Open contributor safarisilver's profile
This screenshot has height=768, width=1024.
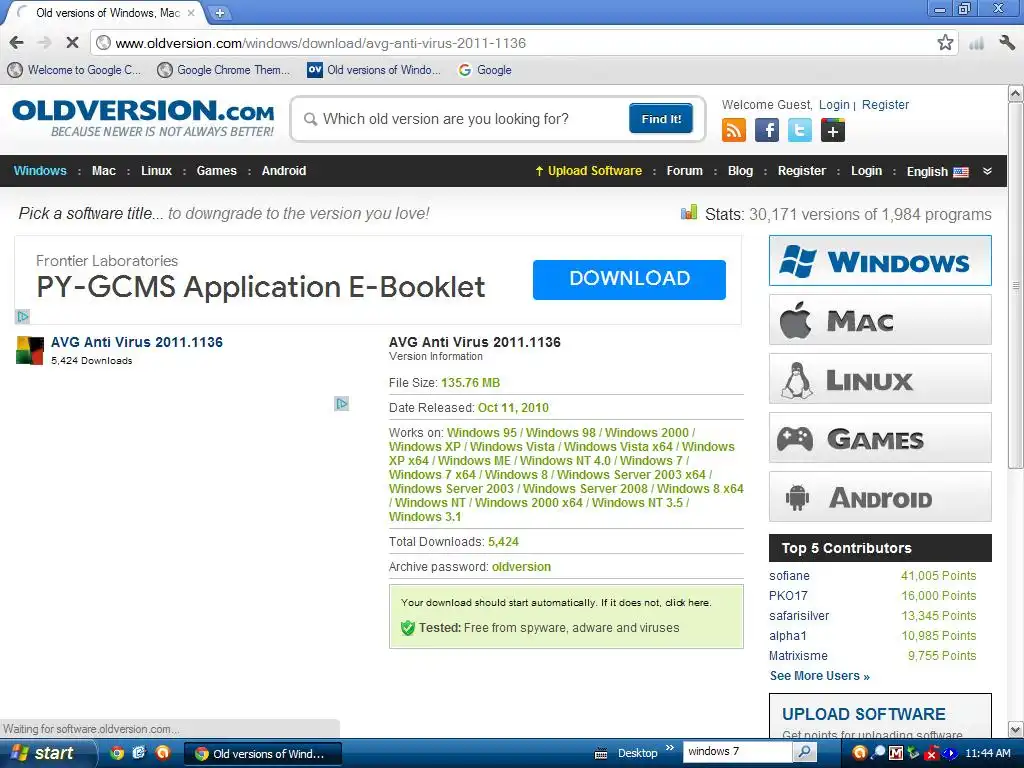coord(799,616)
